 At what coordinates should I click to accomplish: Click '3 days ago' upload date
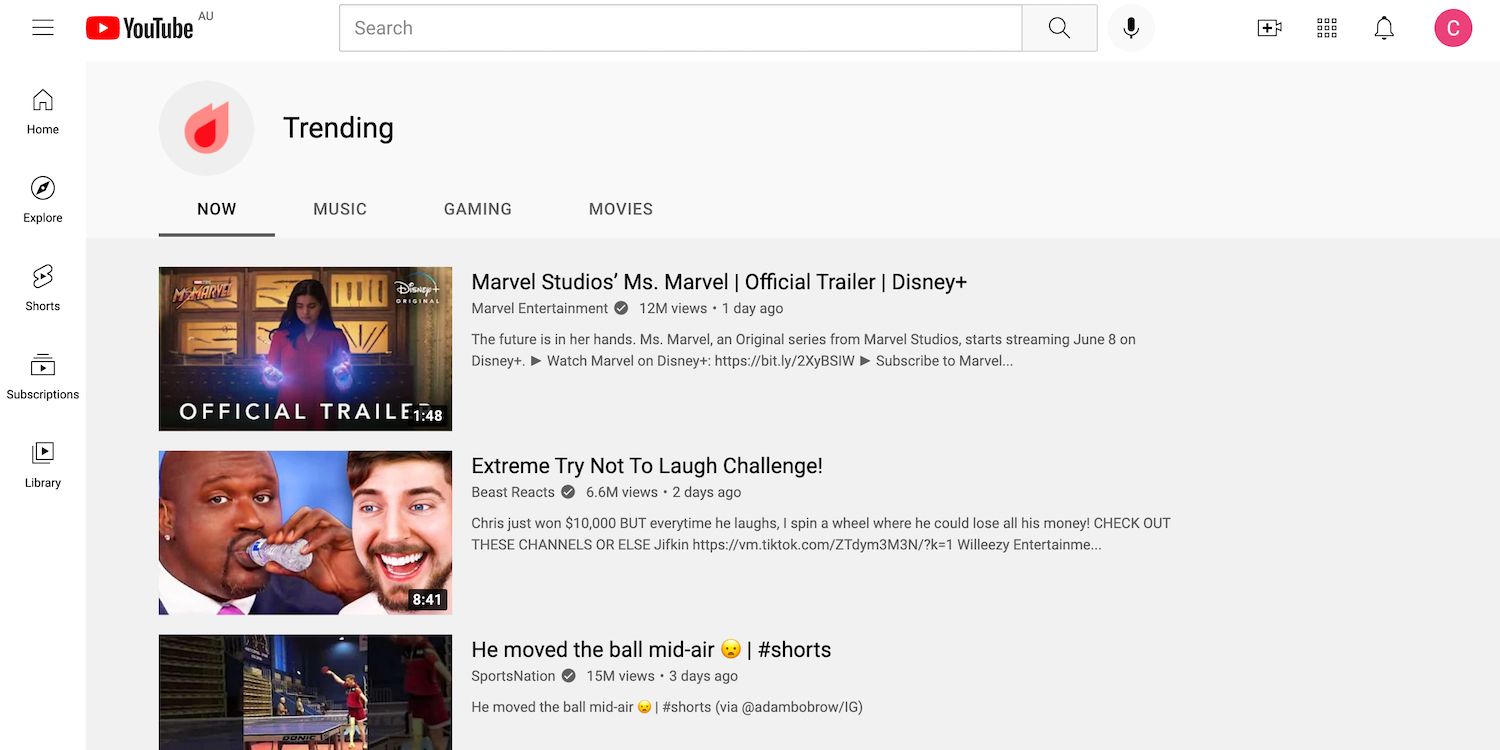(x=704, y=676)
